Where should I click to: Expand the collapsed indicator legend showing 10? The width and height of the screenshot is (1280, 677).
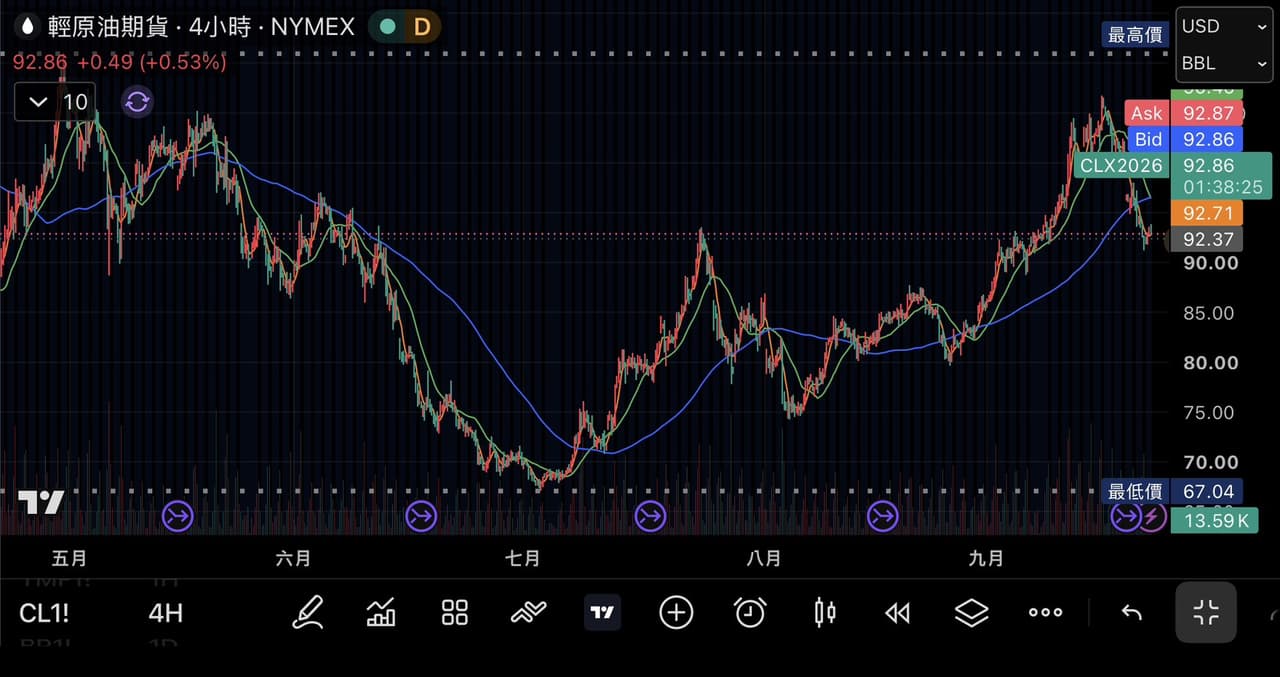pyautogui.click(x=56, y=101)
